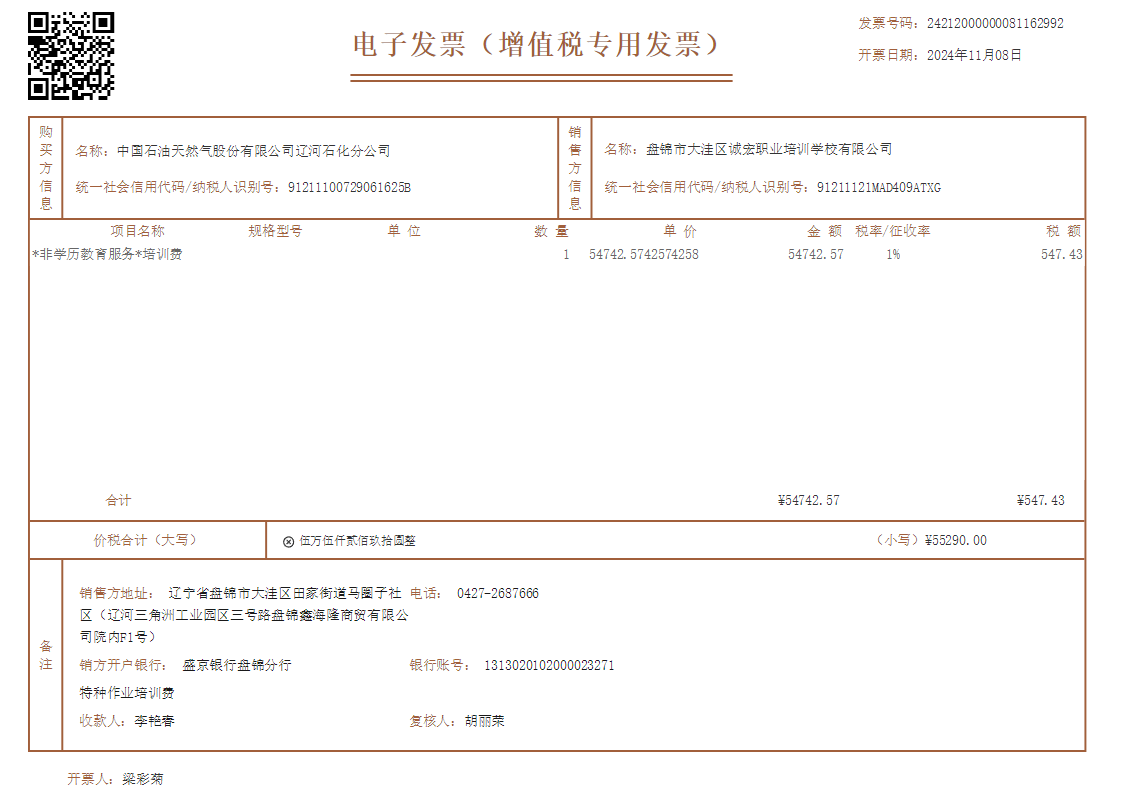Click the 税率/征收率 column header
The height and width of the screenshot is (806, 1132).
tap(892, 231)
